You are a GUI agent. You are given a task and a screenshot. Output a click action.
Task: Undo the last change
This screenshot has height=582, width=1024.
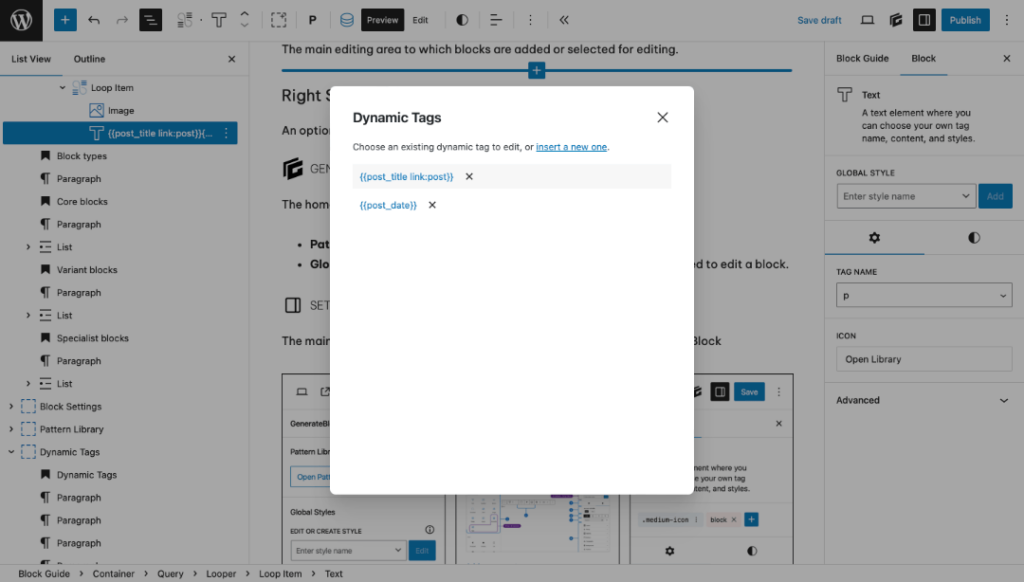(94, 20)
